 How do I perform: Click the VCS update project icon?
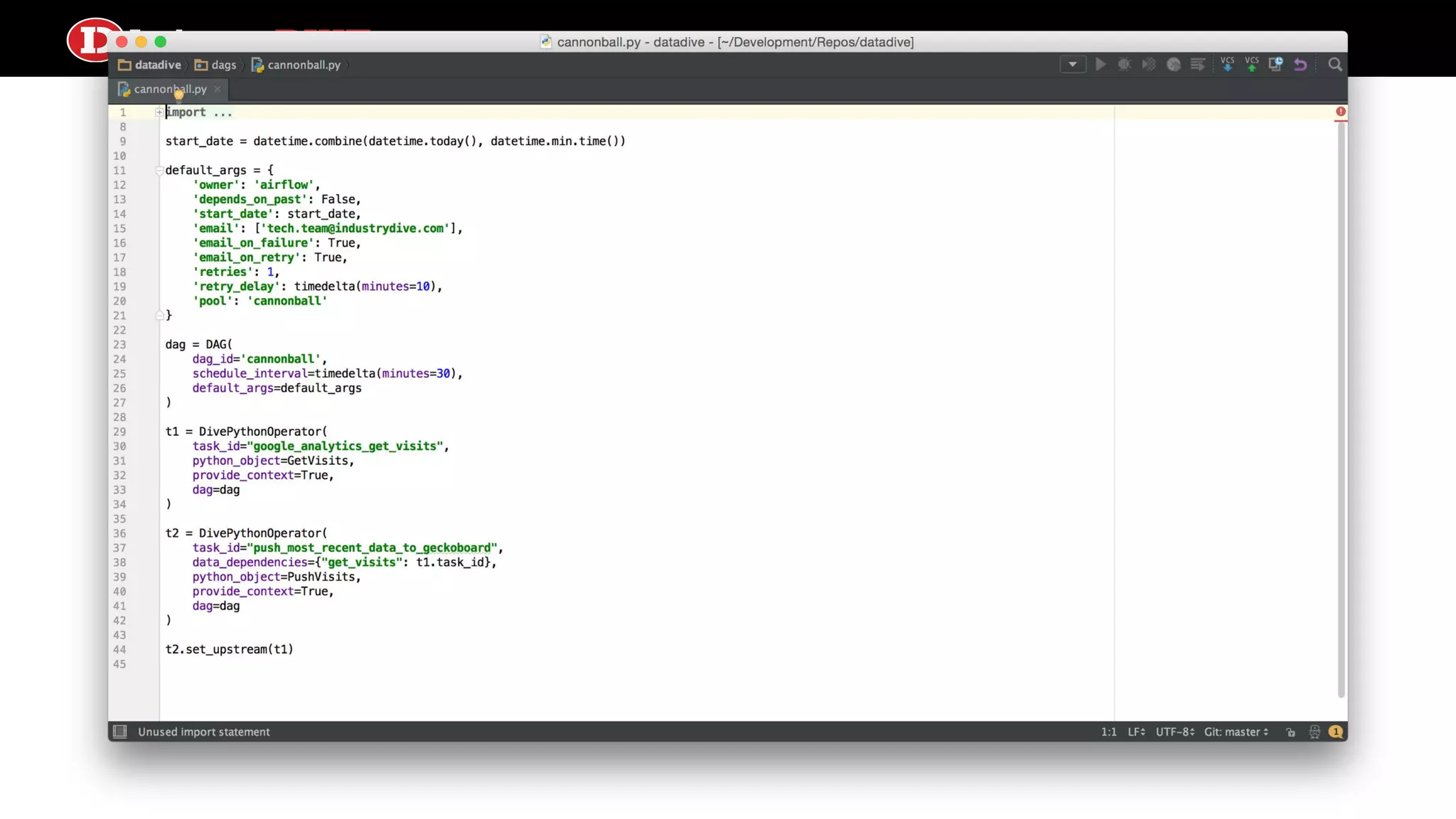[1227, 65]
